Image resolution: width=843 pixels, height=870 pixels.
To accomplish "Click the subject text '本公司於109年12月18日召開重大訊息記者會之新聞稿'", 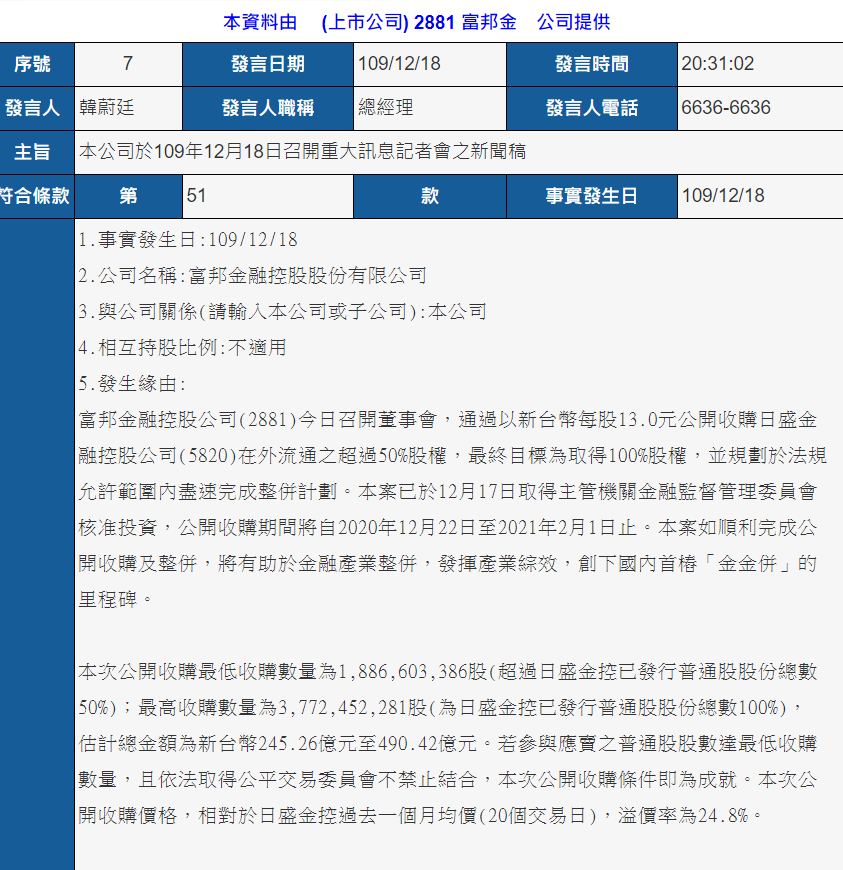I will [x=302, y=151].
